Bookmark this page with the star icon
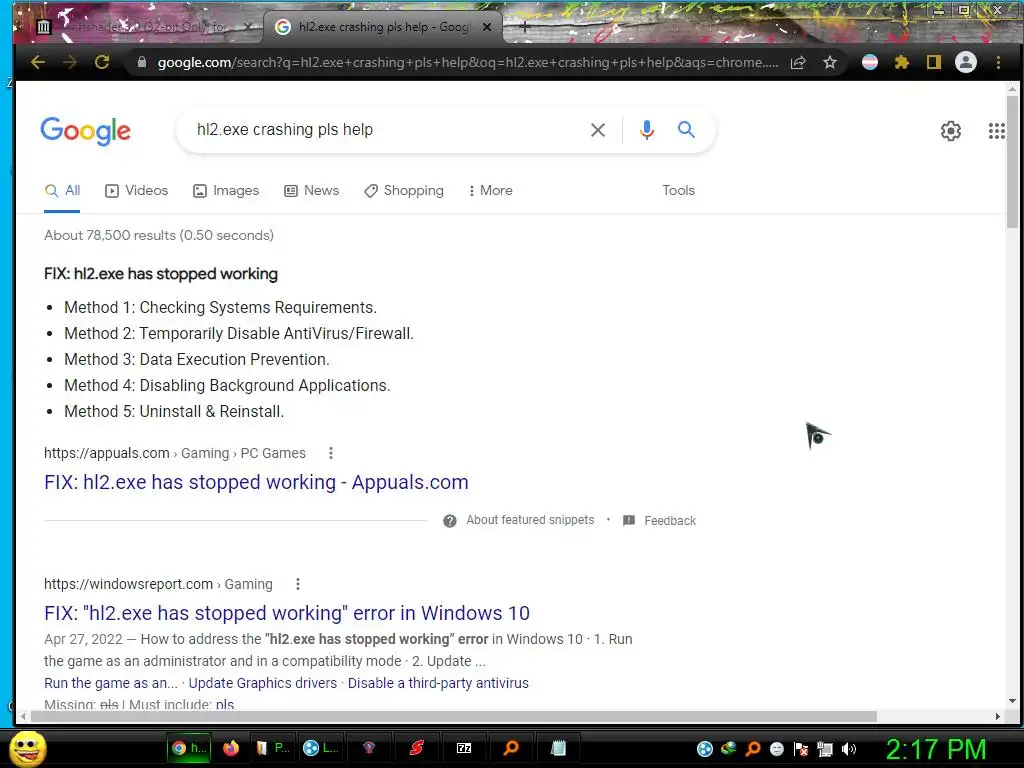Screen dimensions: 1024x768 [829, 62]
